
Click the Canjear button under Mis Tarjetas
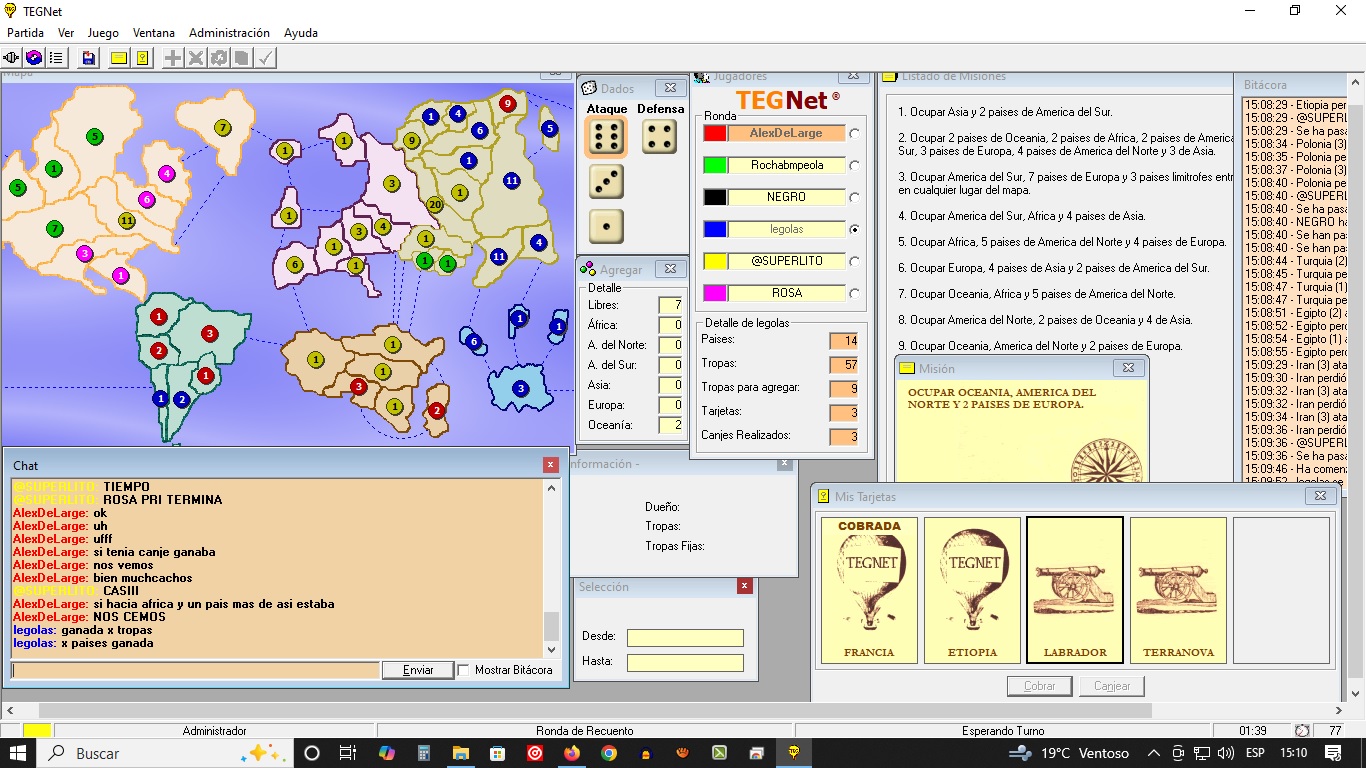tap(1112, 686)
